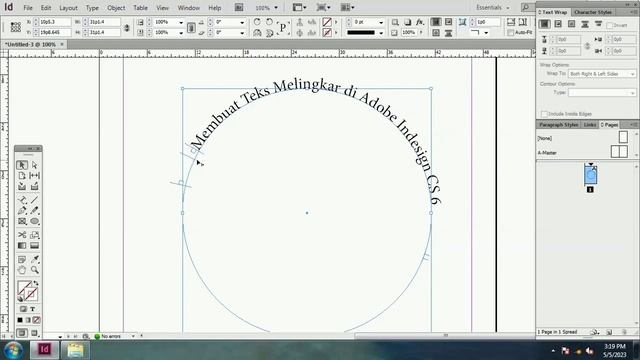Select the Gradient Swatch tool

pyautogui.click(x=22, y=246)
